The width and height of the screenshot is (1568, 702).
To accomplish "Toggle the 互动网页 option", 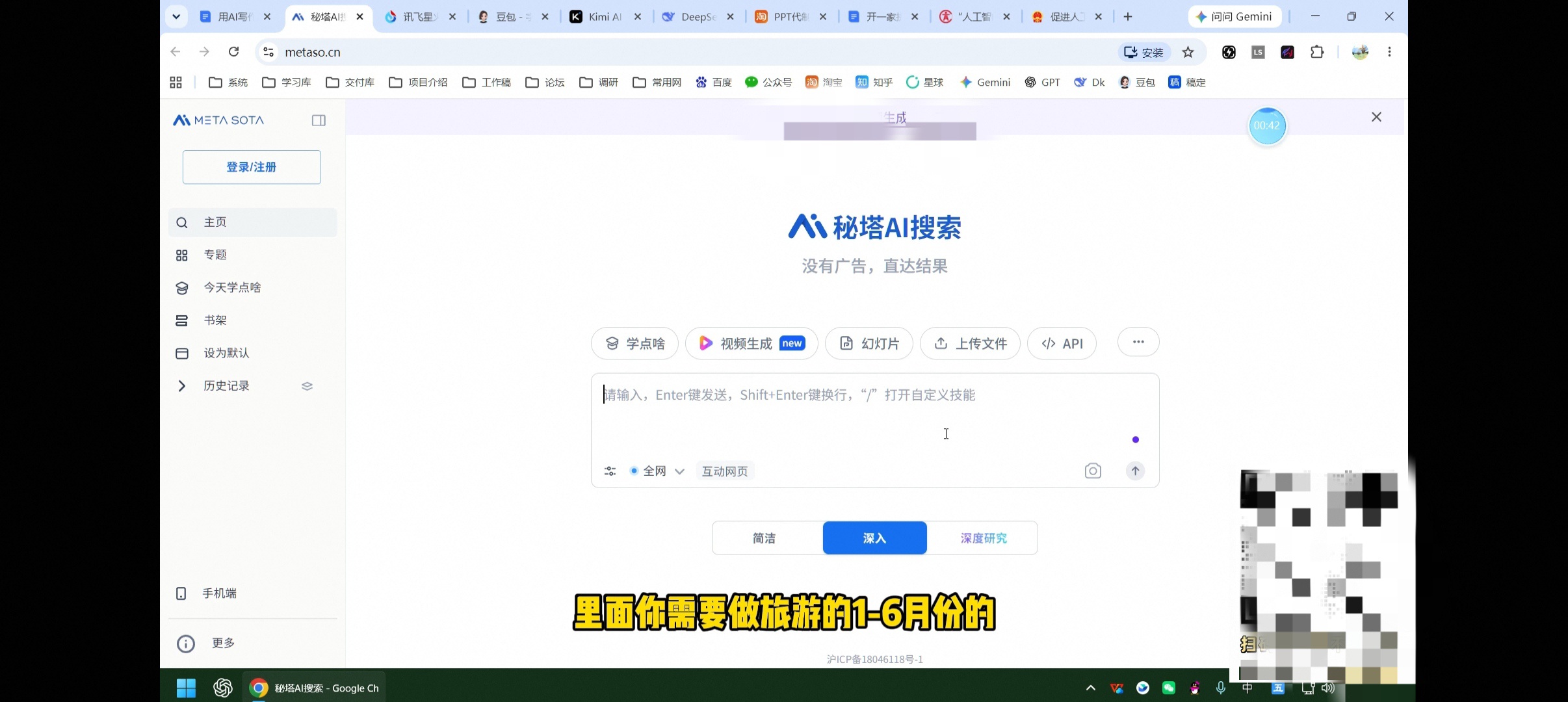I will coord(725,471).
